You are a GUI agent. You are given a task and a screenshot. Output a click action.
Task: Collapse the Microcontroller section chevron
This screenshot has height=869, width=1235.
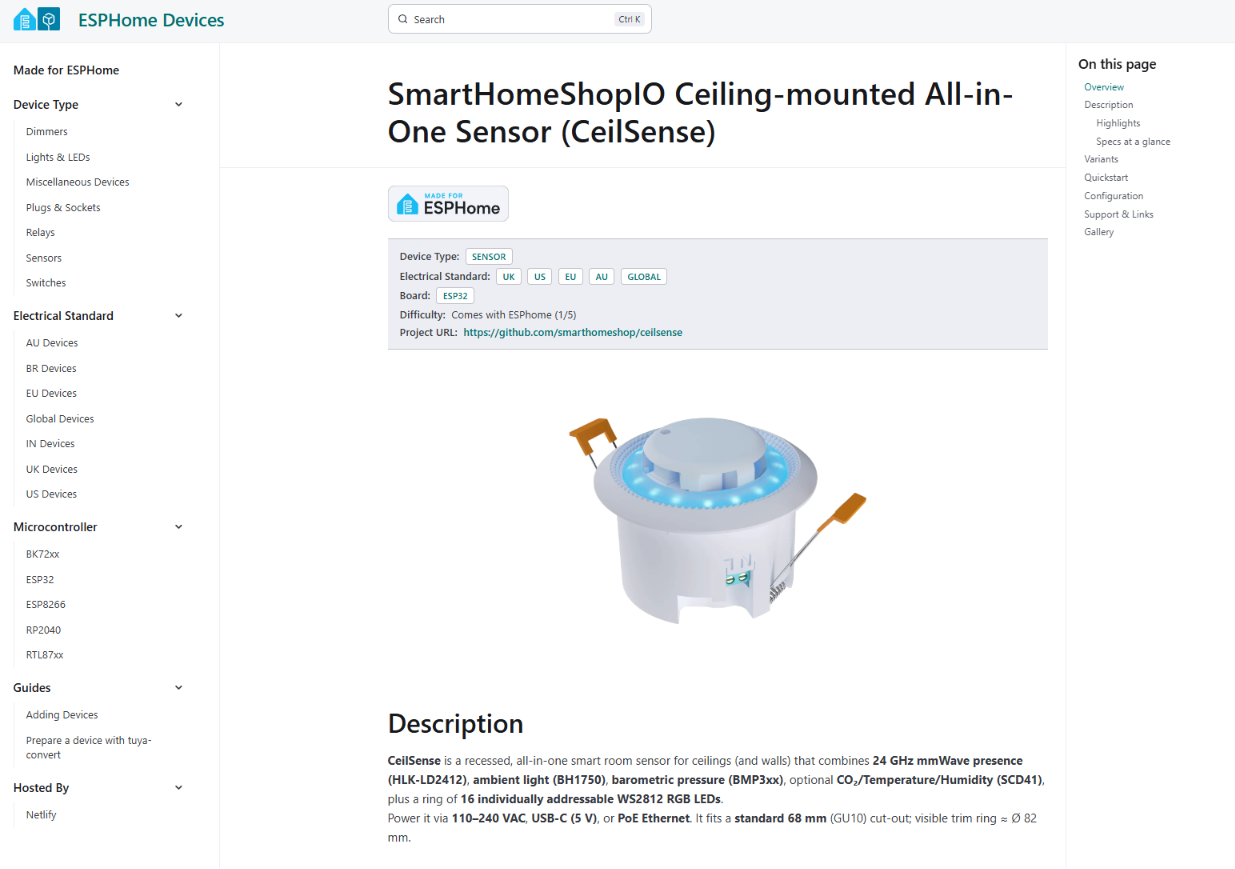pyautogui.click(x=179, y=527)
